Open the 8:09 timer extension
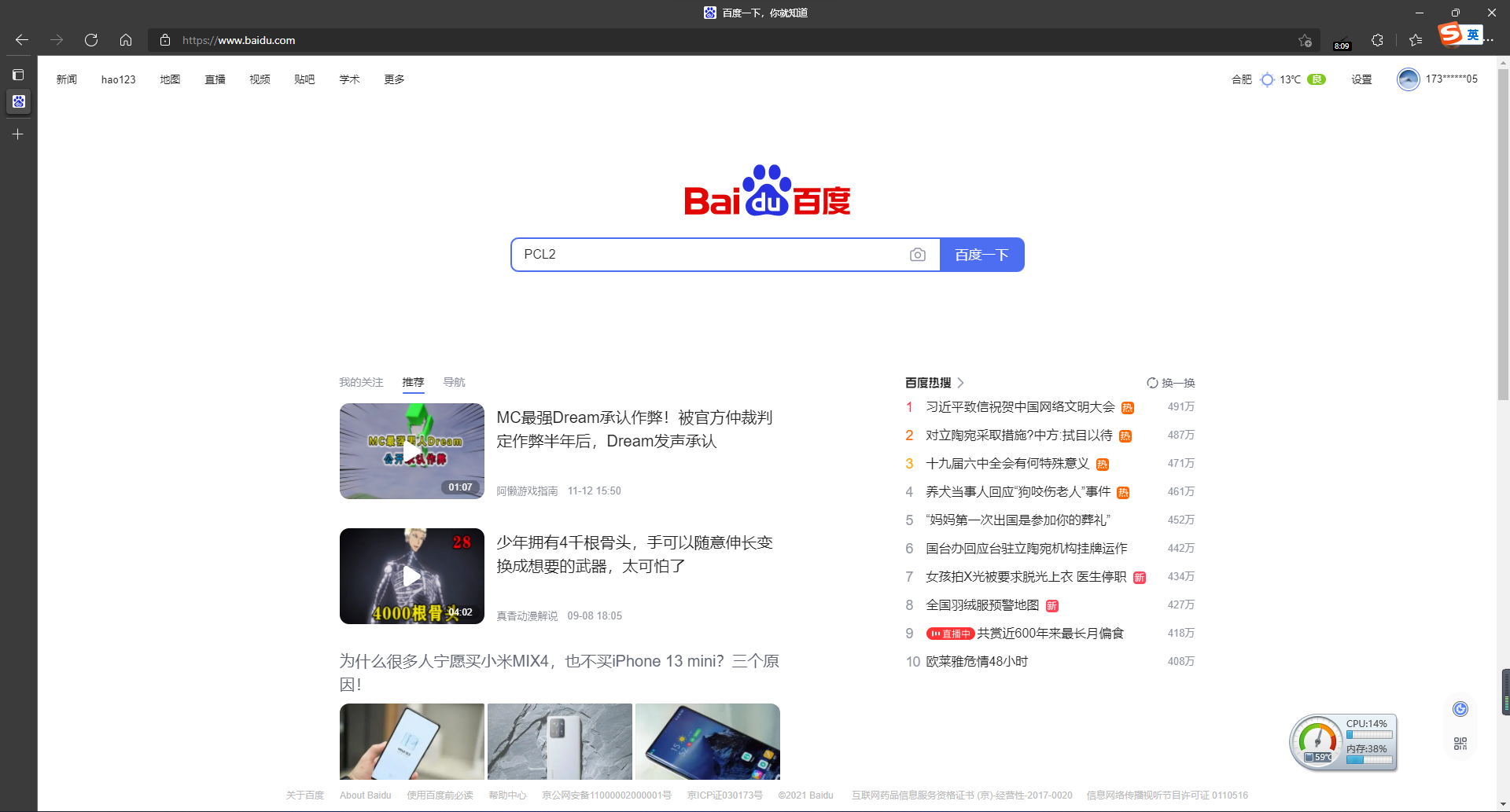Image resolution: width=1510 pixels, height=812 pixels. point(1342,42)
